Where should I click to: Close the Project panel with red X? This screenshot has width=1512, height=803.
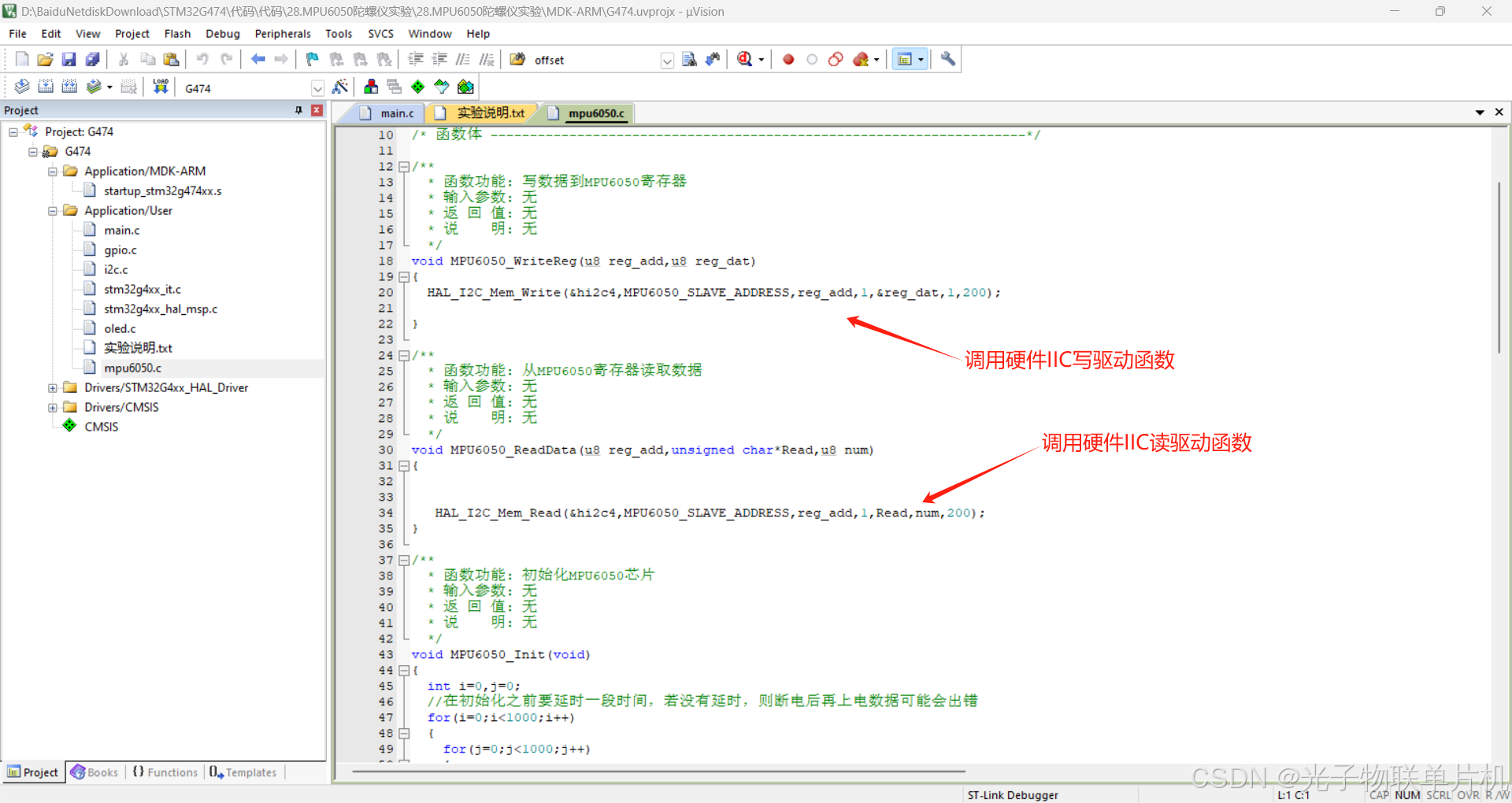pos(317,110)
